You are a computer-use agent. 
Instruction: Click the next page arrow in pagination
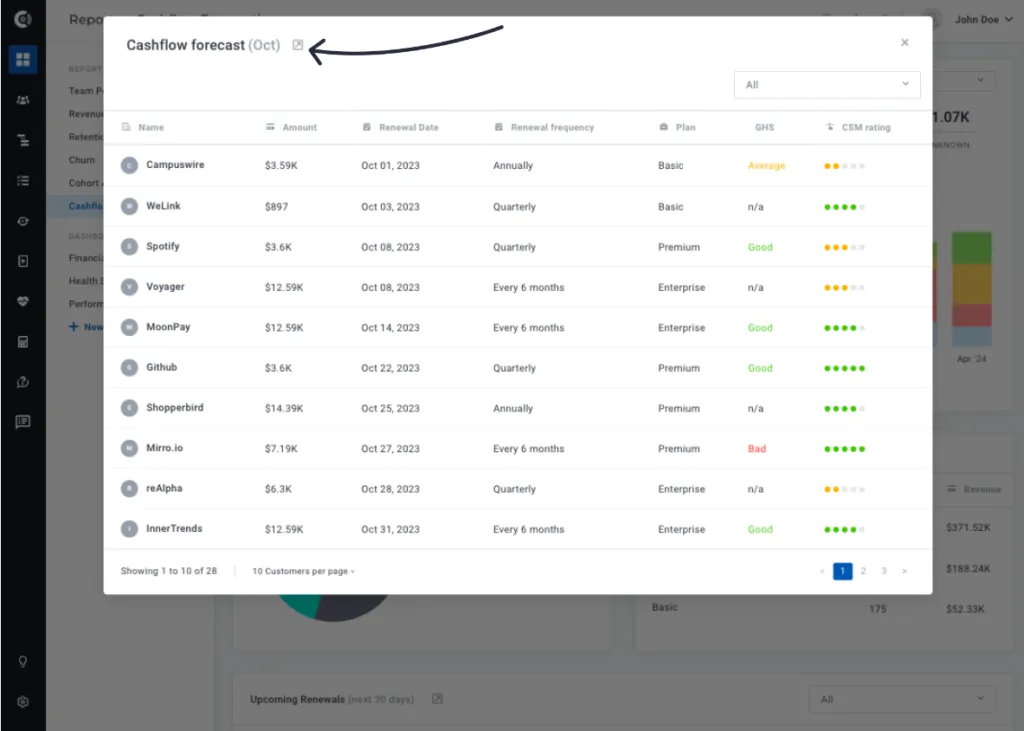tap(904, 572)
